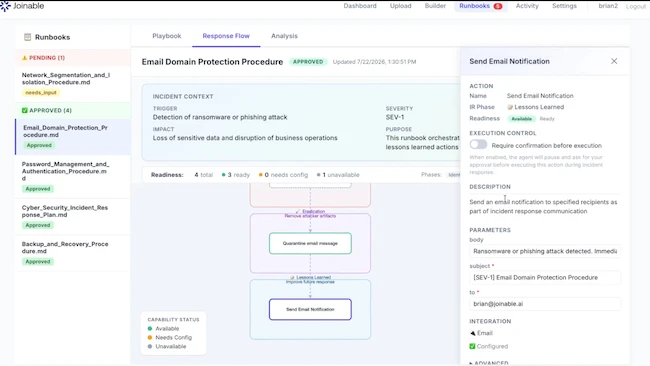Select the Response Flow tab
650x366 pixels.
coord(226,36)
